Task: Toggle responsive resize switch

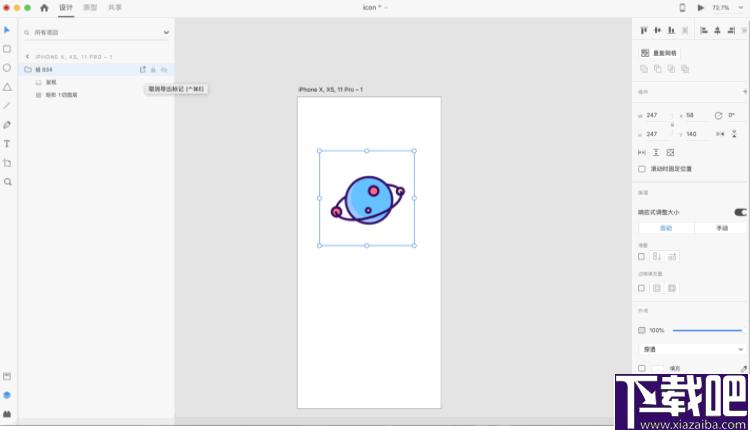Action: (x=740, y=212)
